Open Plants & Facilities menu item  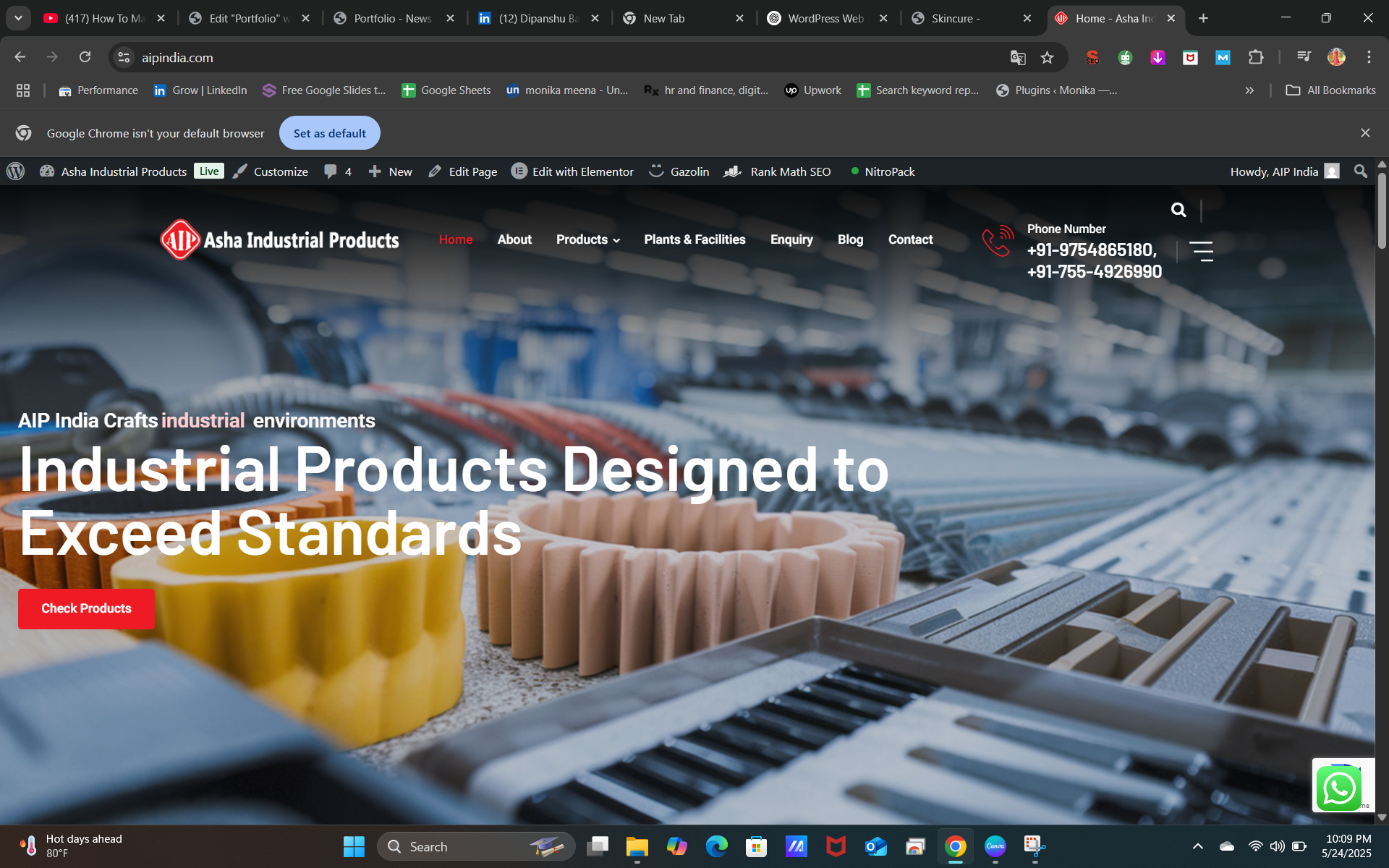click(694, 239)
